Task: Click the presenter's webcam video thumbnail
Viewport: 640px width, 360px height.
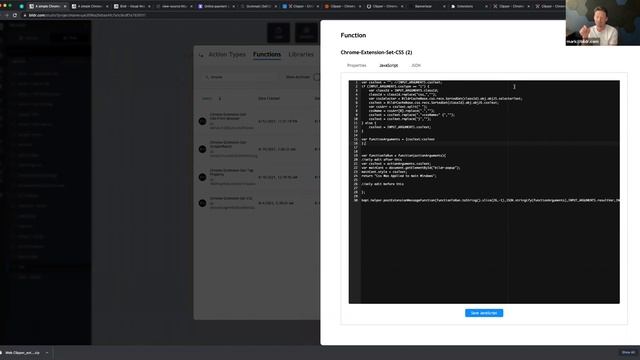Action: click(602, 22)
